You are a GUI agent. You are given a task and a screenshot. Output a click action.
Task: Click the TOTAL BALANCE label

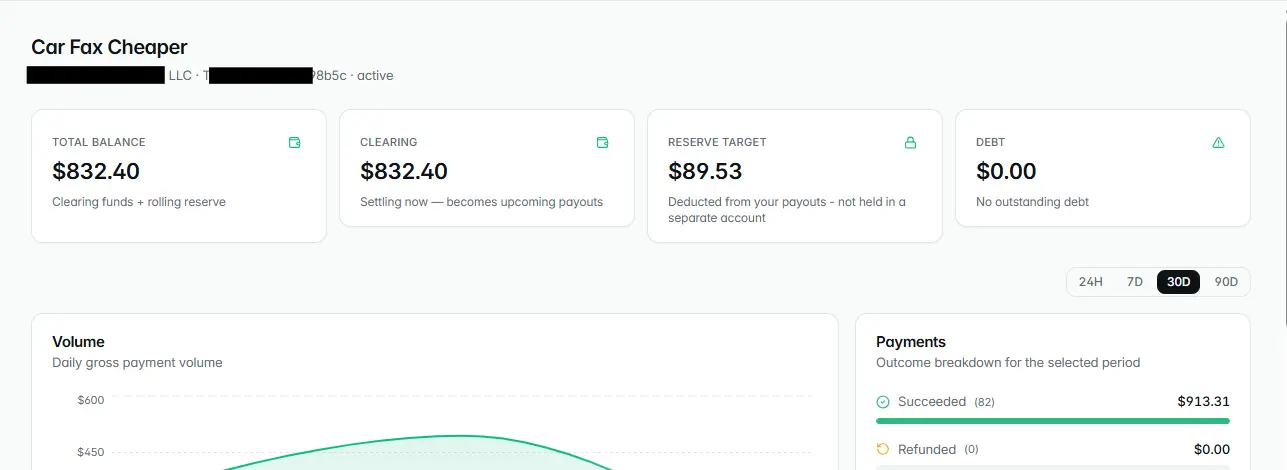[99, 143]
